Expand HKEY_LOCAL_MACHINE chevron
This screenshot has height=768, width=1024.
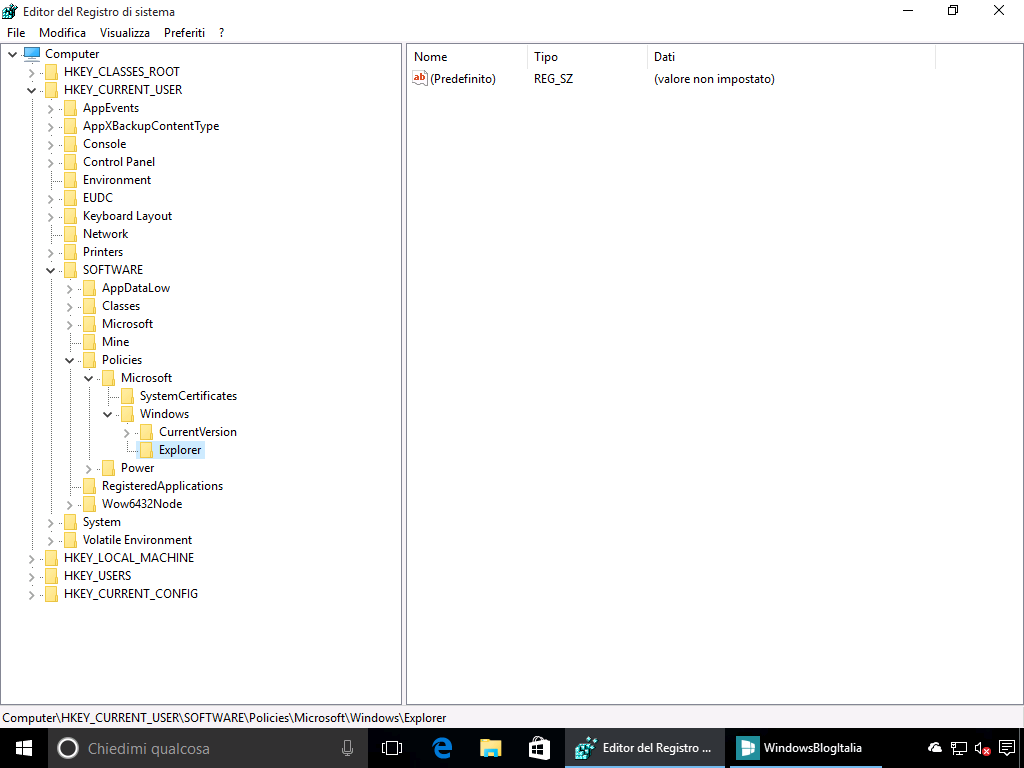point(31,558)
